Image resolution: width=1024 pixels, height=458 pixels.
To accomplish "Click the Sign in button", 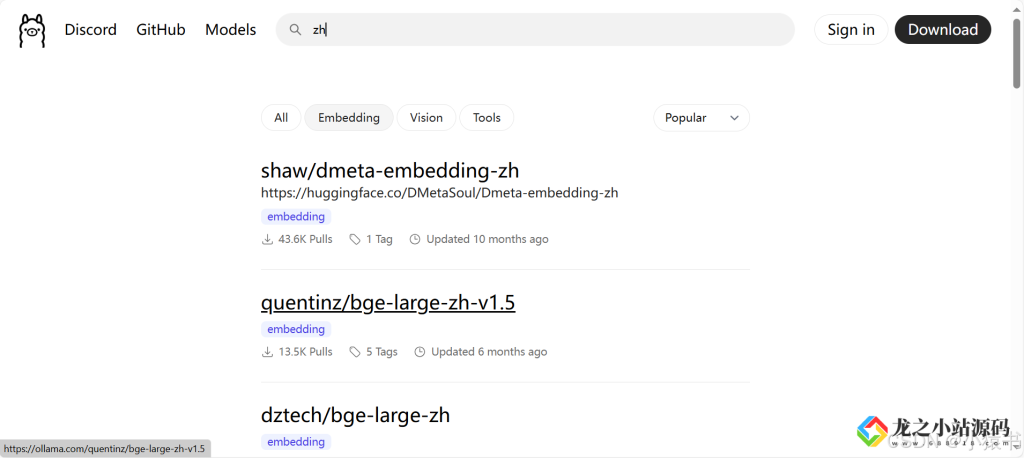I will click(851, 29).
